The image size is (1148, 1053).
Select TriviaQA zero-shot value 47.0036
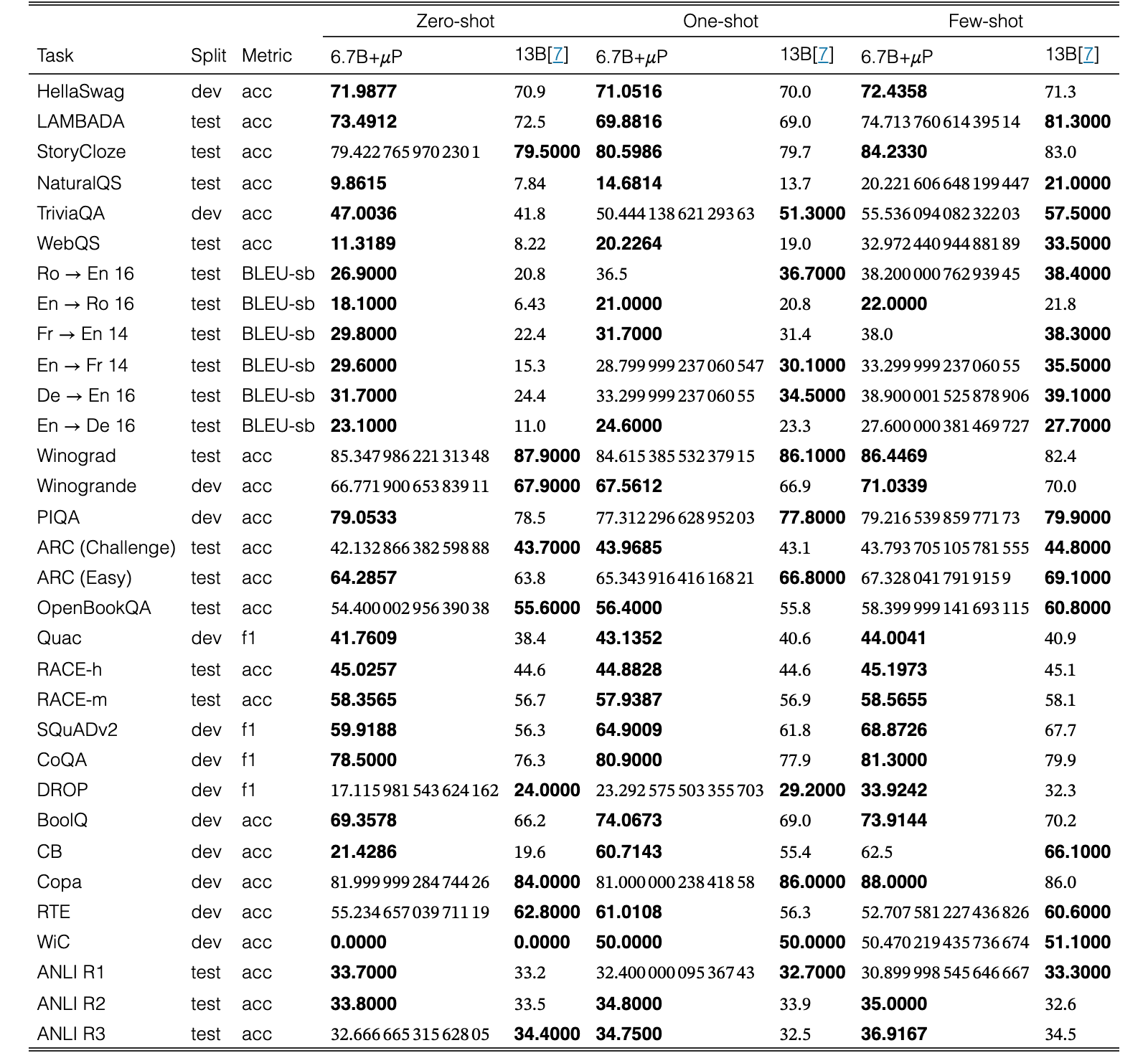[x=364, y=214]
